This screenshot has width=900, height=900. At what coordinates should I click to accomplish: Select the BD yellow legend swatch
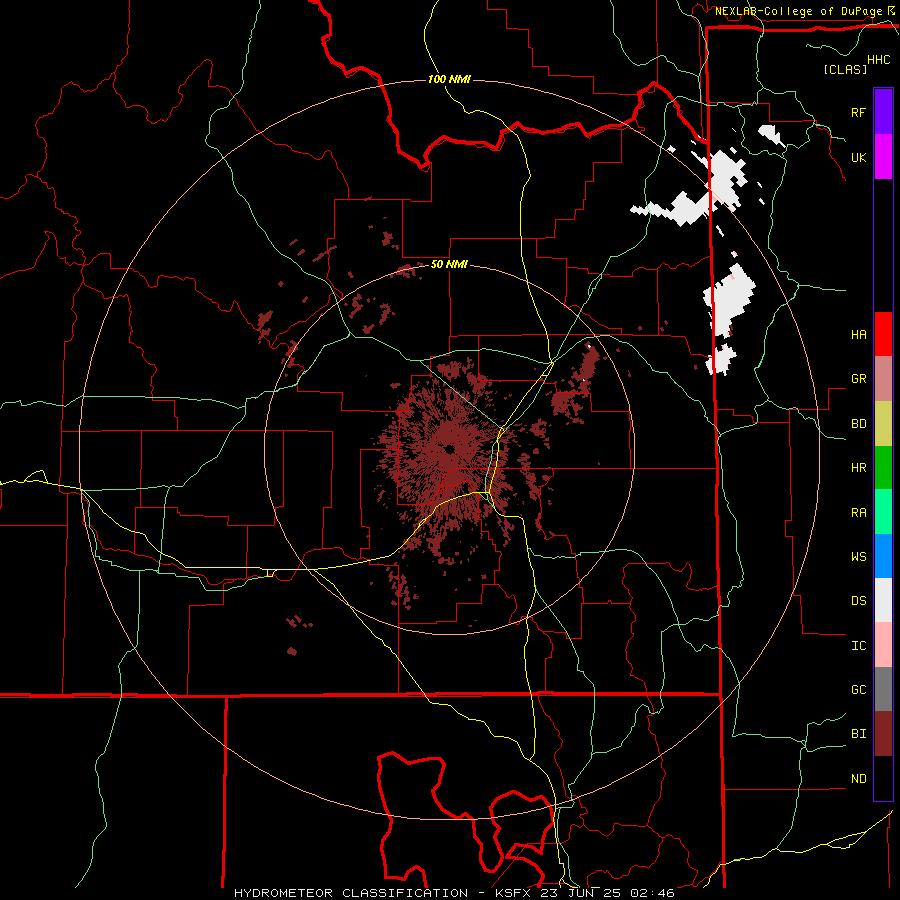(883, 424)
